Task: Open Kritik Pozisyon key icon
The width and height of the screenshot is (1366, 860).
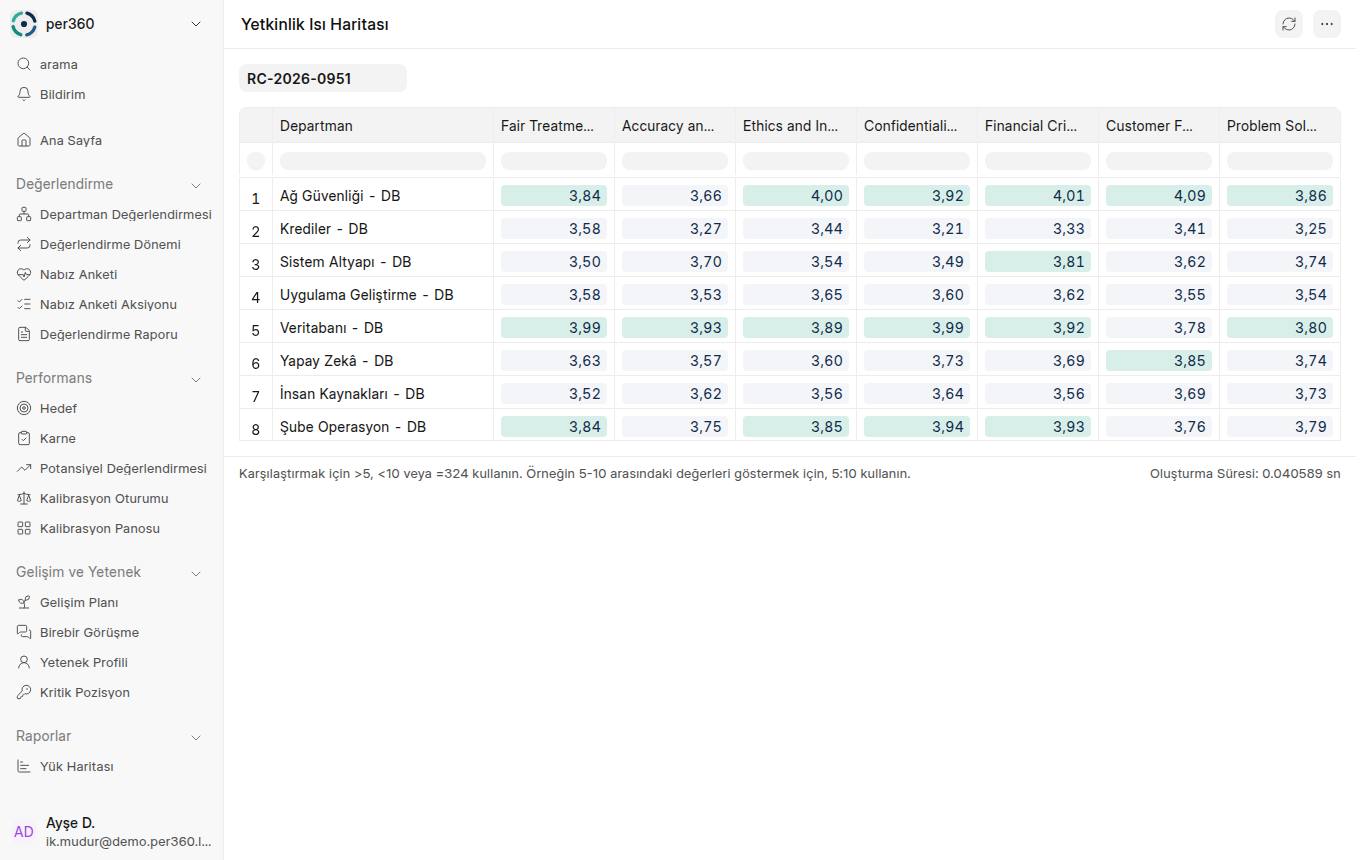Action: [x=24, y=692]
